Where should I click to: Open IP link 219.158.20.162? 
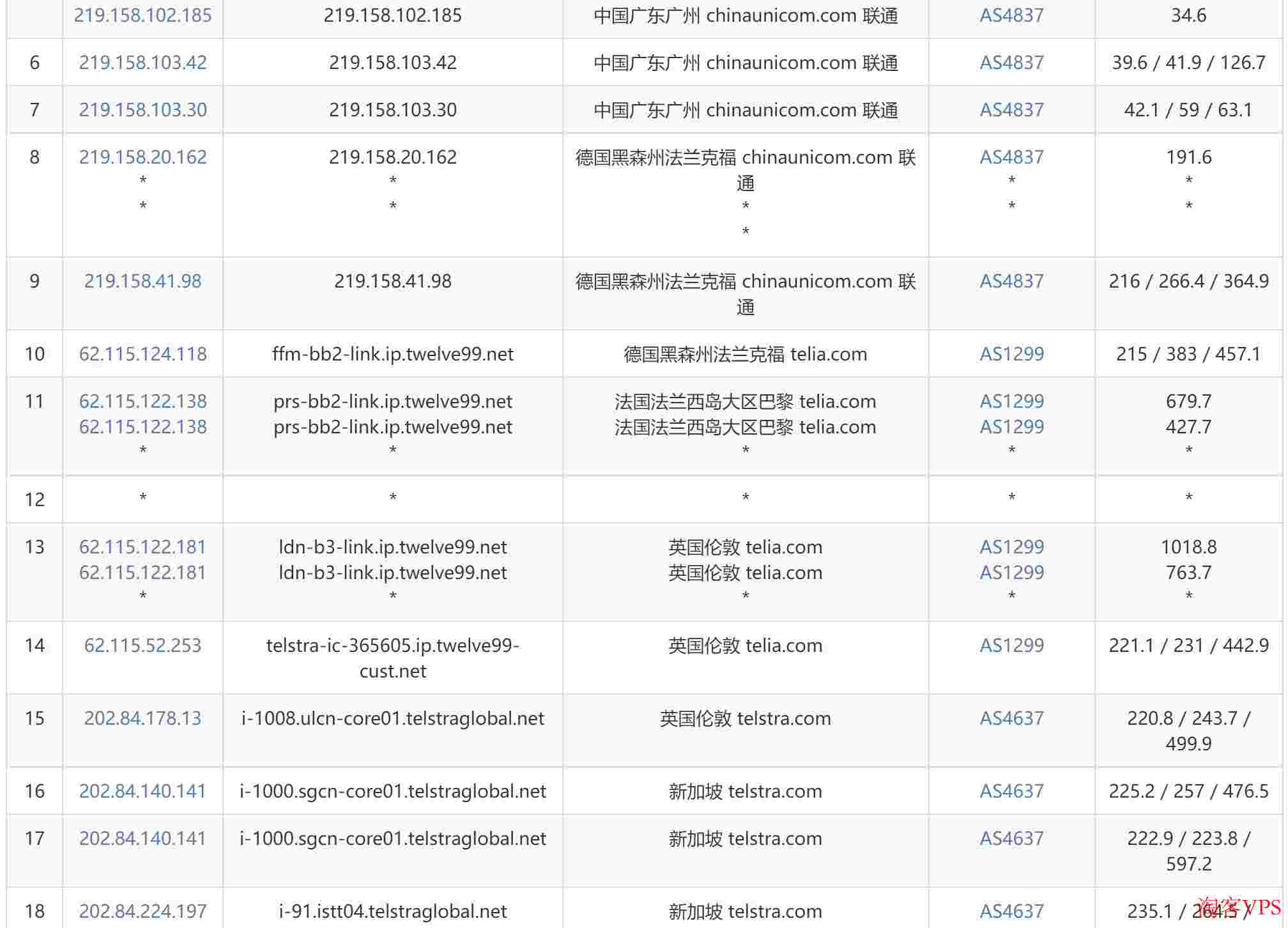pyautogui.click(x=142, y=157)
